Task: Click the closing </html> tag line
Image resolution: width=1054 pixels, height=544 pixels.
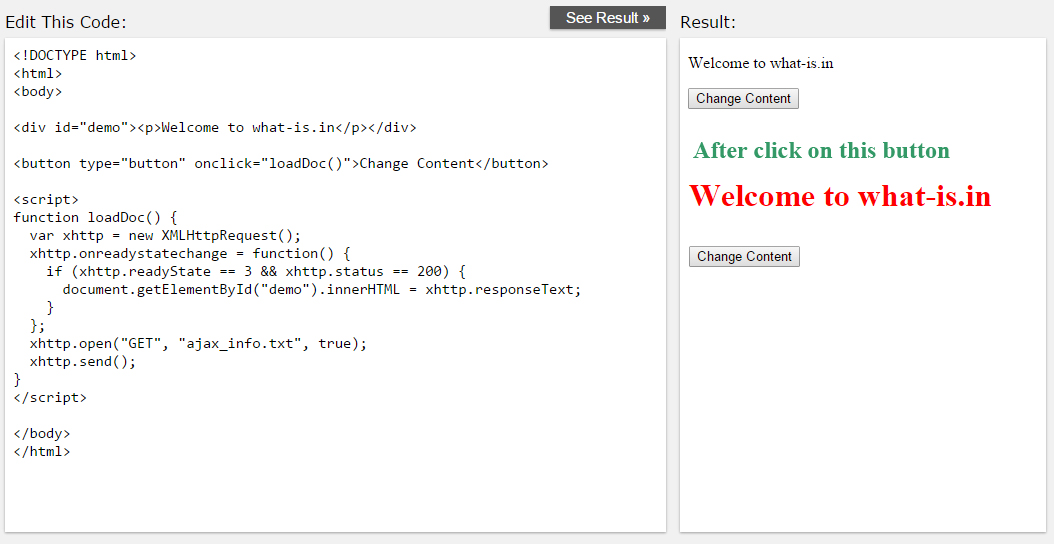Action: click(x=42, y=451)
